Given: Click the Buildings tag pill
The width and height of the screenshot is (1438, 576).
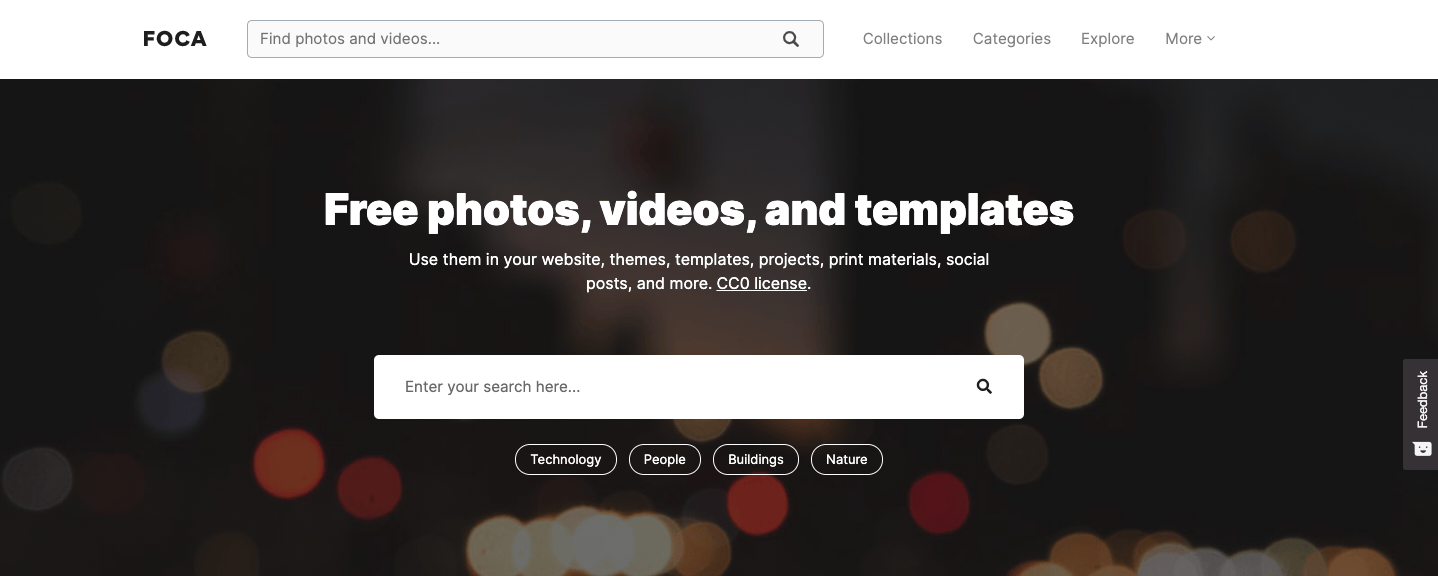Looking at the screenshot, I should [755, 460].
